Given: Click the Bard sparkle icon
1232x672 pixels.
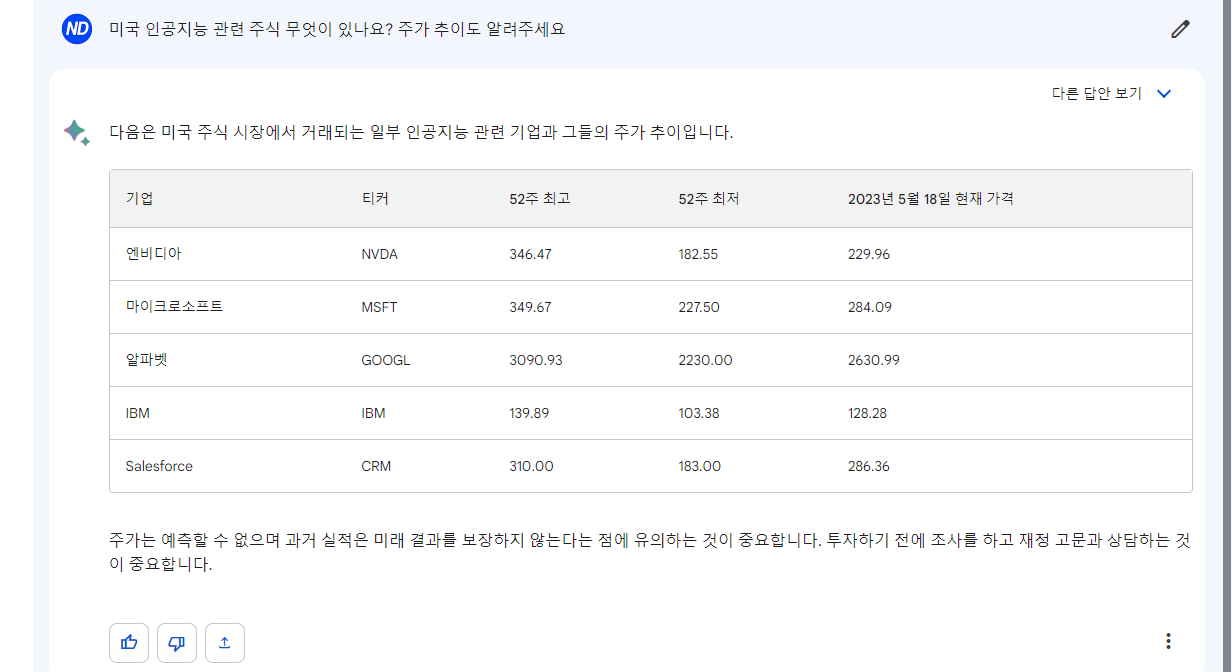Looking at the screenshot, I should tap(77, 133).
